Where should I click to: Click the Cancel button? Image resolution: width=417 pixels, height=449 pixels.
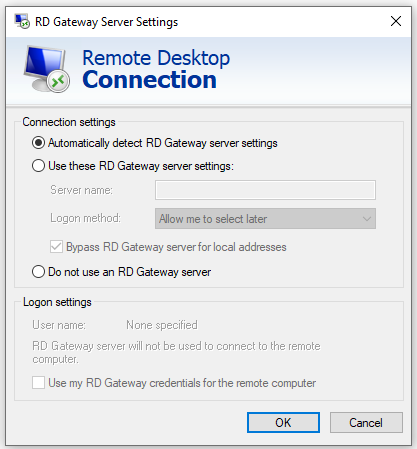[x=366, y=423]
